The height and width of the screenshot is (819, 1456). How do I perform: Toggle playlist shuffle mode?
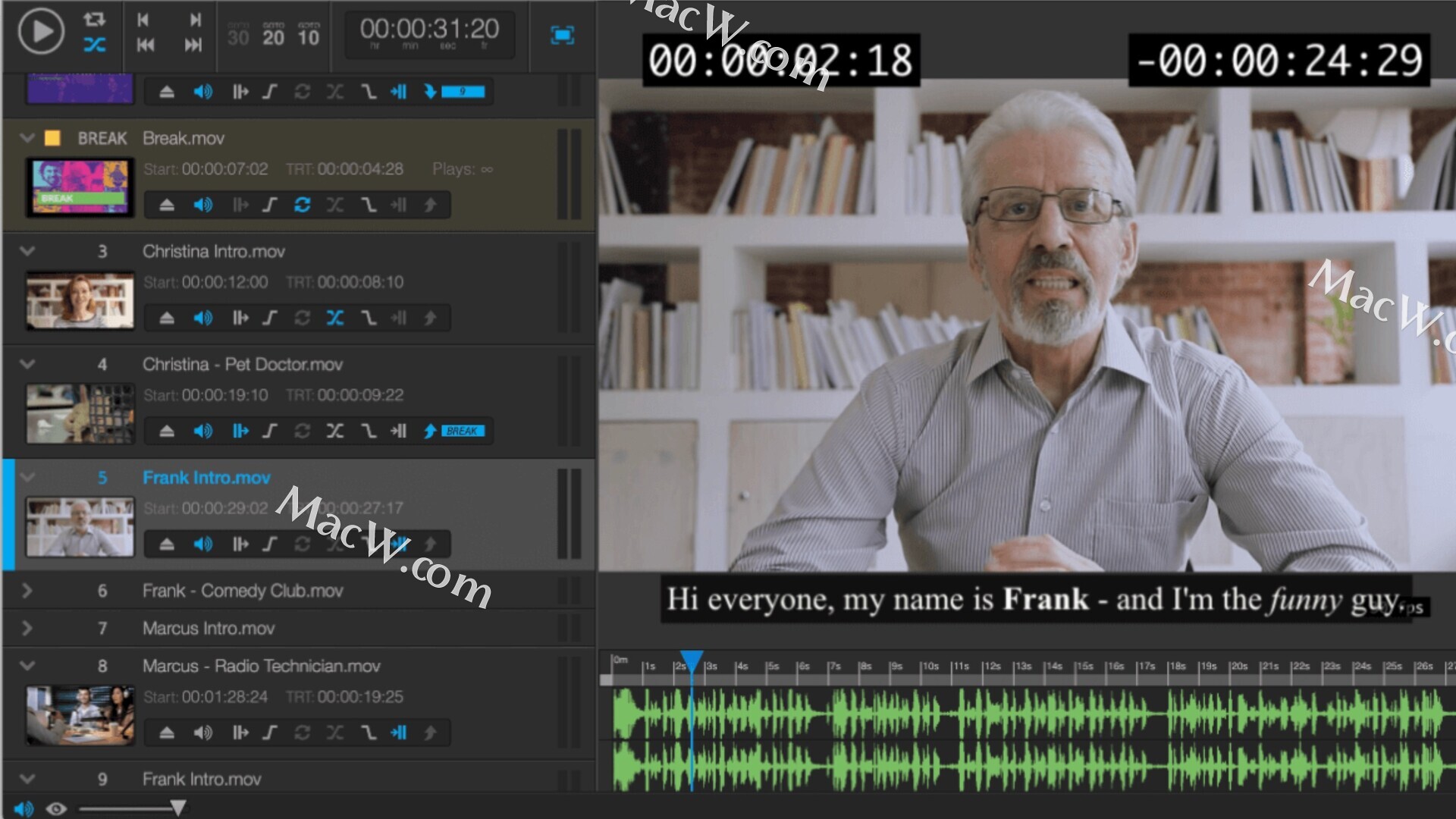[x=94, y=45]
